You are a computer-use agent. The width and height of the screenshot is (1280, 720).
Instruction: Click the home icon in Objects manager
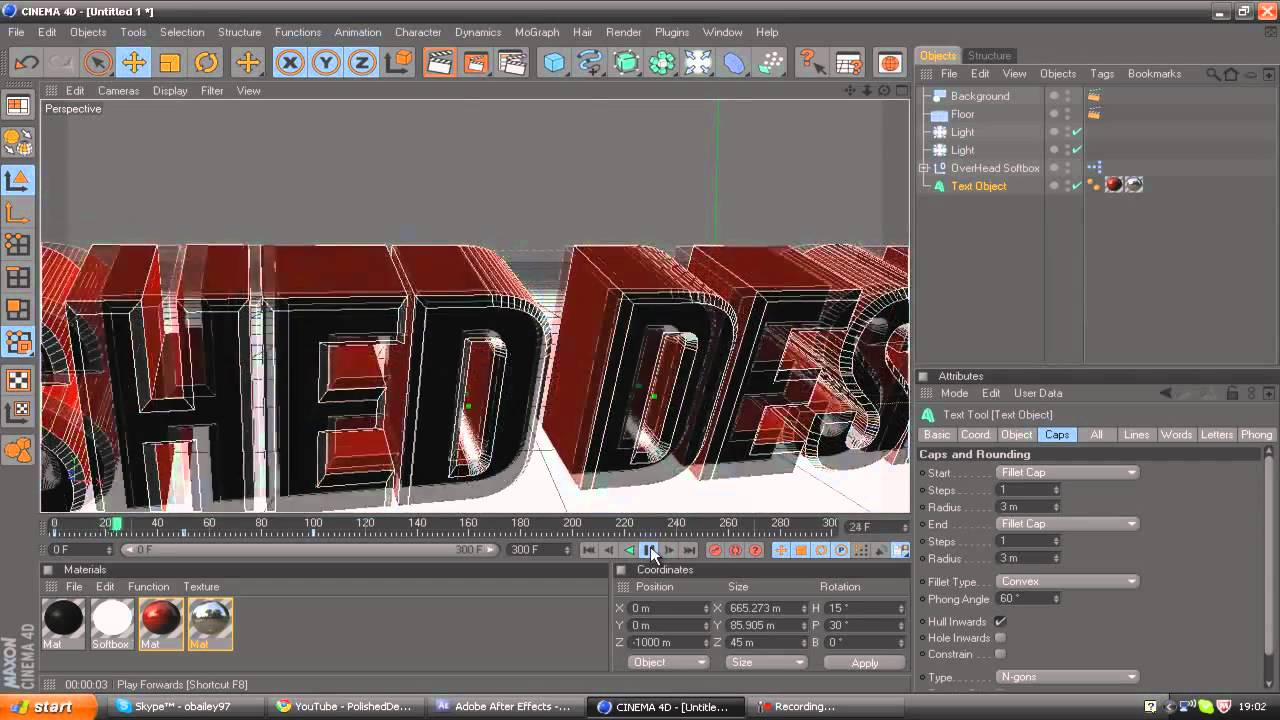1231,74
